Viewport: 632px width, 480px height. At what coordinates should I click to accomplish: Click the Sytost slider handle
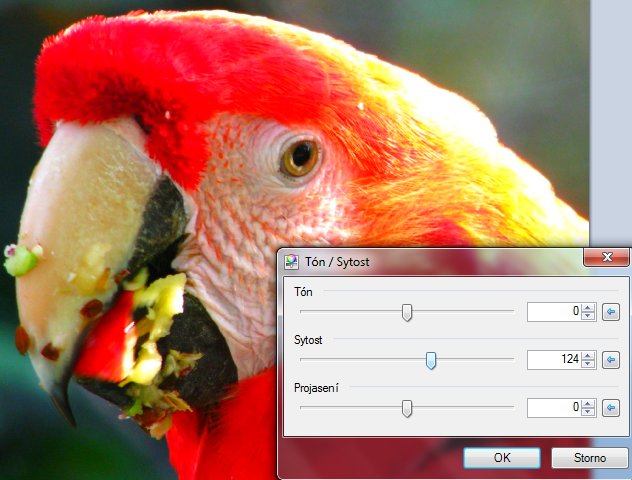coord(431,360)
